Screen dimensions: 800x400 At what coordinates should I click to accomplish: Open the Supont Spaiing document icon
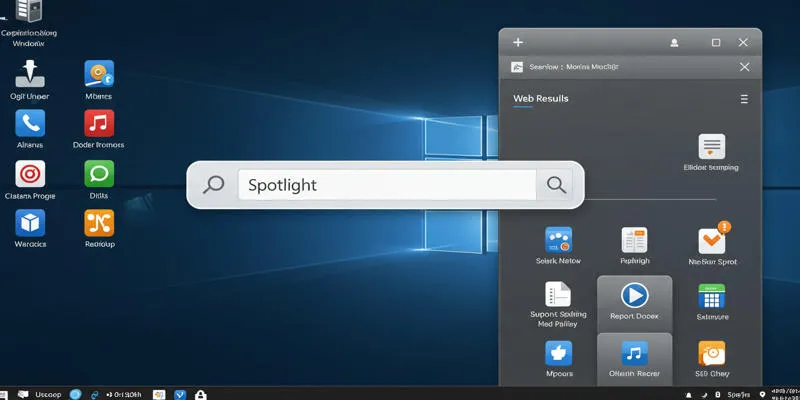(558, 294)
